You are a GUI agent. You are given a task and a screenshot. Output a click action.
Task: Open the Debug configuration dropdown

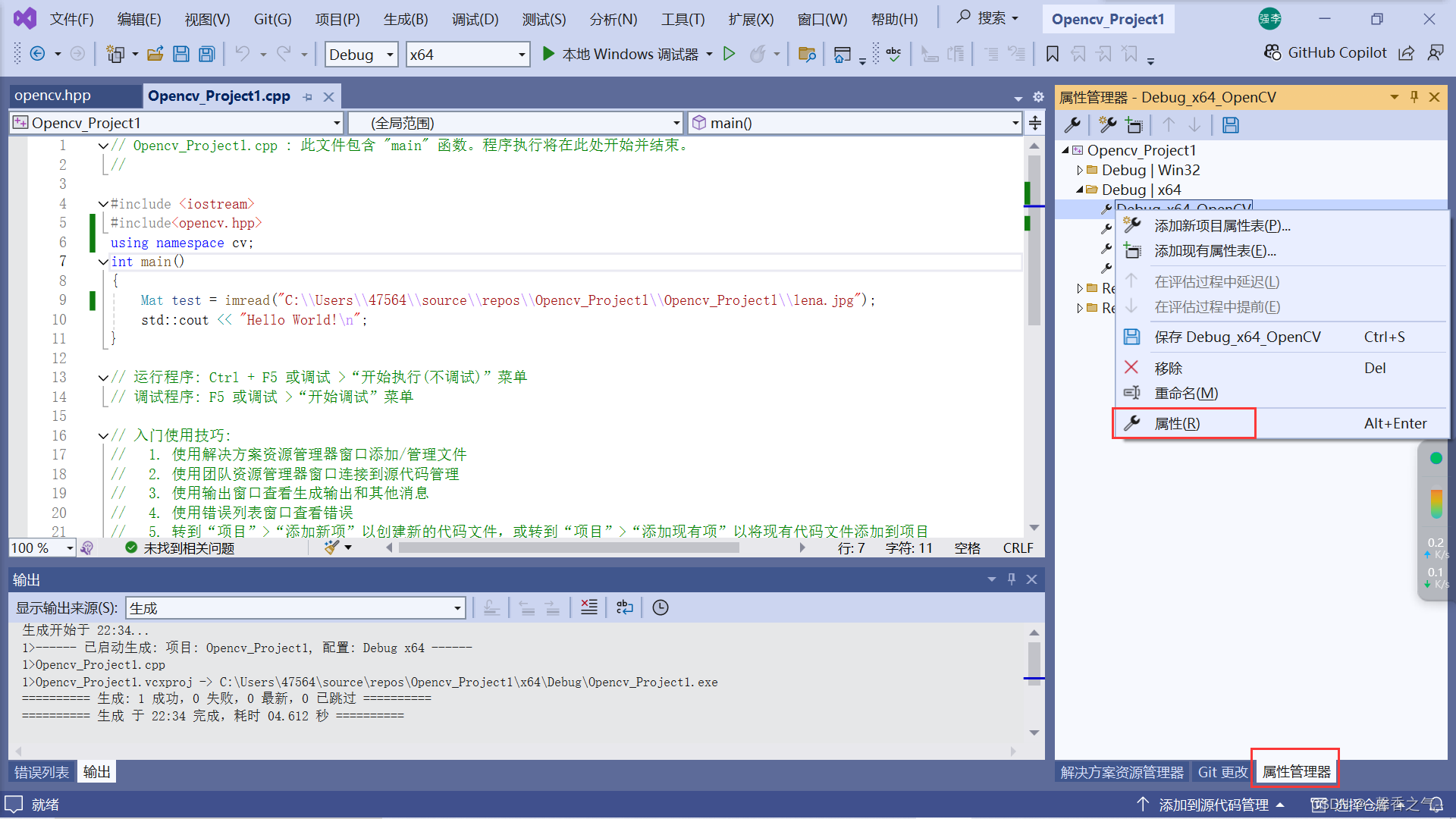click(x=389, y=55)
